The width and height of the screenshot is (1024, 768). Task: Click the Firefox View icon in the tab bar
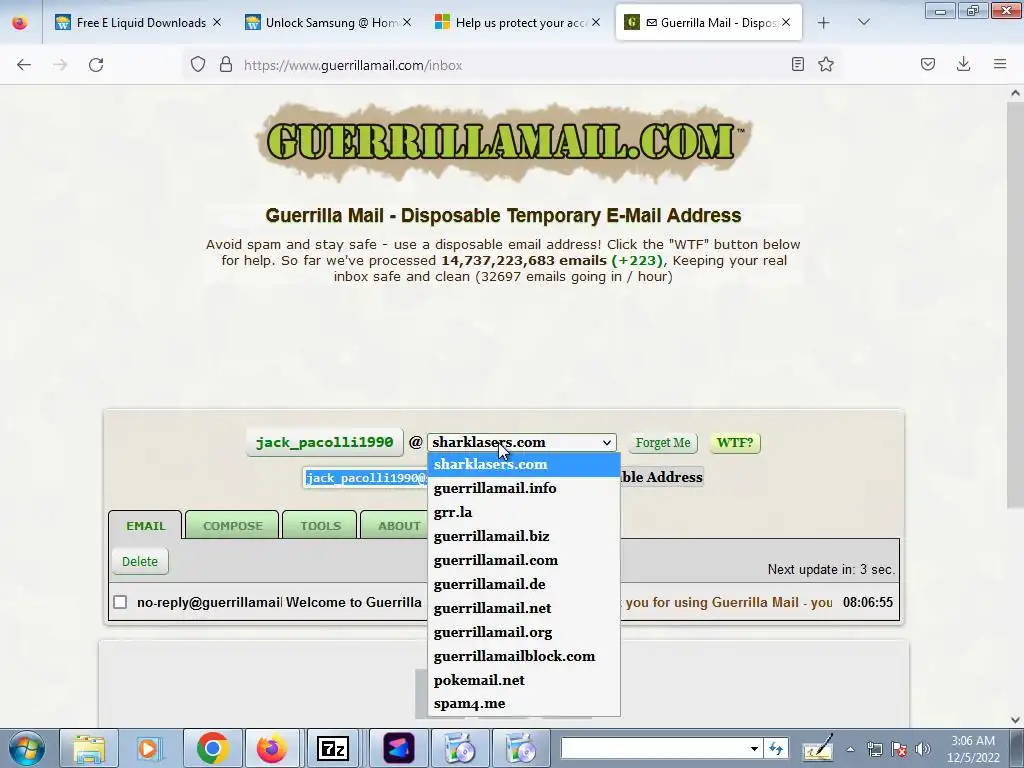coord(20,23)
